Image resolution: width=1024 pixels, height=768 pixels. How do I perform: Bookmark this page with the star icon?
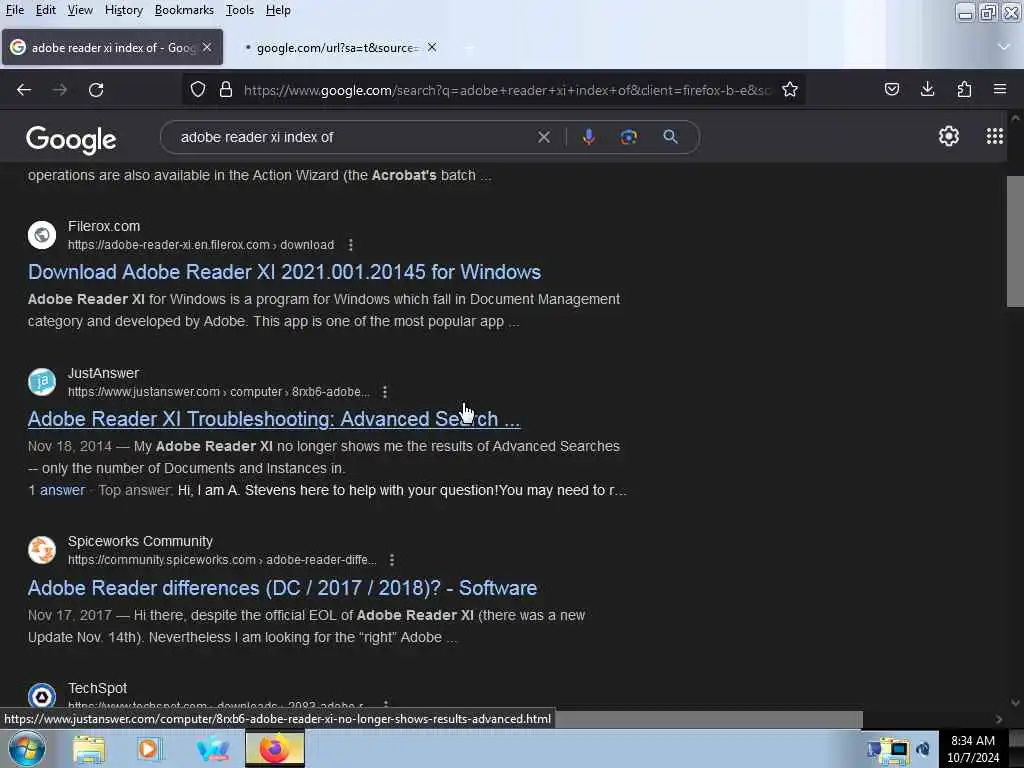(x=790, y=89)
